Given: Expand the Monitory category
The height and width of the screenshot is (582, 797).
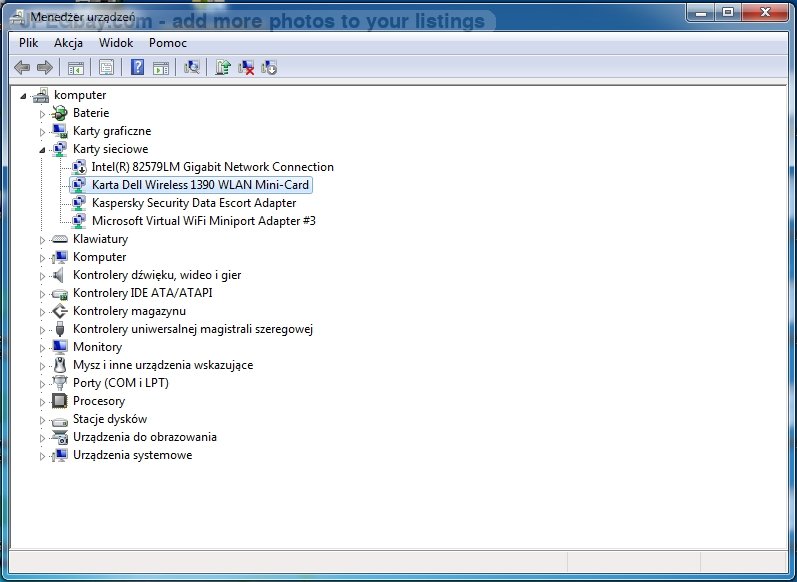Looking at the screenshot, I should [42, 348].
